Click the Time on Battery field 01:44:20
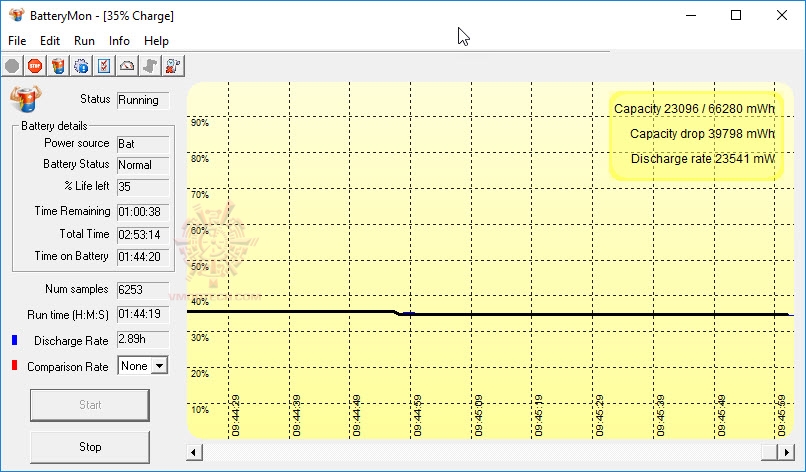Viewport: 806px width, 472px height. coord(143,257)
